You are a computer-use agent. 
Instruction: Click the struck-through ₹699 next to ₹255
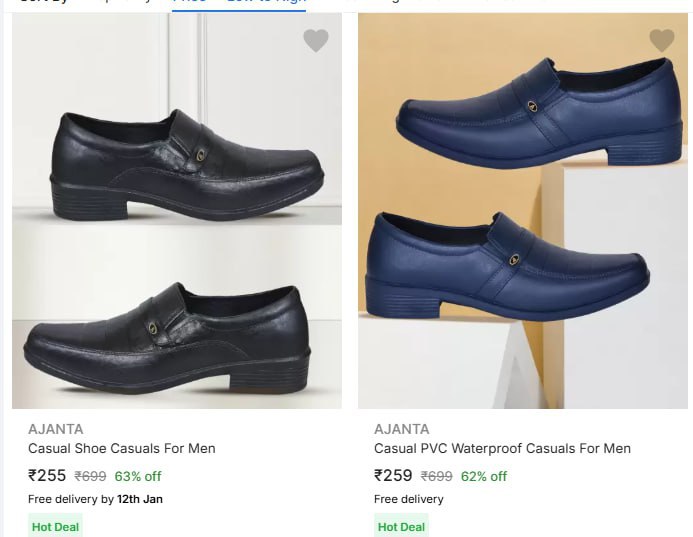pyautogui.click(x=91, y=477)
